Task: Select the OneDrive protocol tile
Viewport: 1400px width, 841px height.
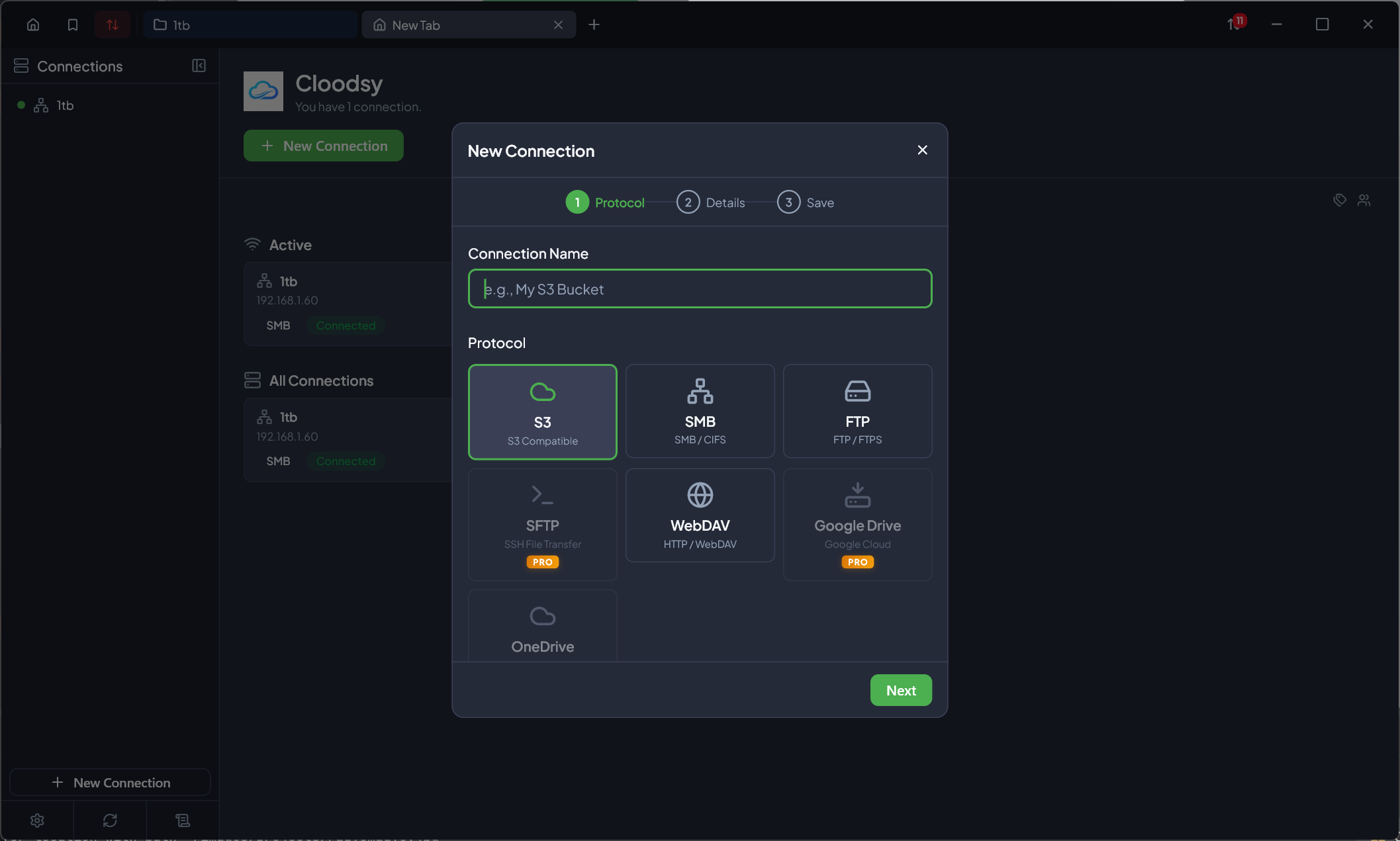Action: point(542,625)
